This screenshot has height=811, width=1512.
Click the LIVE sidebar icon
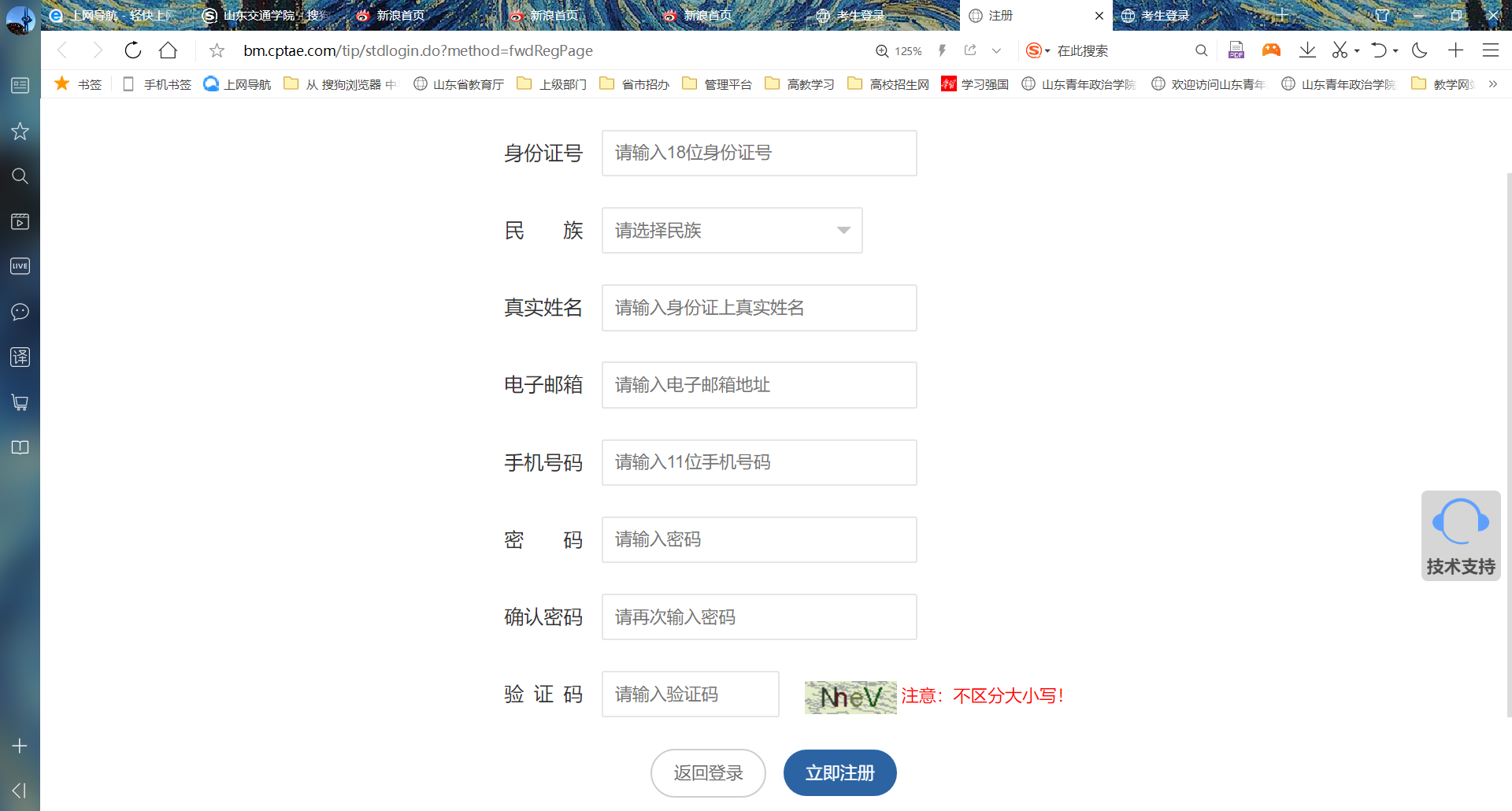[x=20, y=266]
